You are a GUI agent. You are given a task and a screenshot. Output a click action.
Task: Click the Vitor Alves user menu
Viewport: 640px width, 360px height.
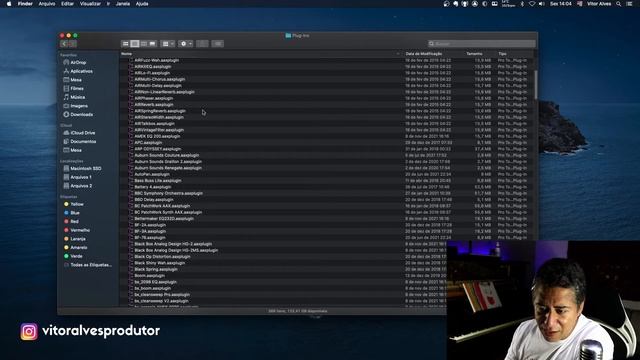click(599, 4)
